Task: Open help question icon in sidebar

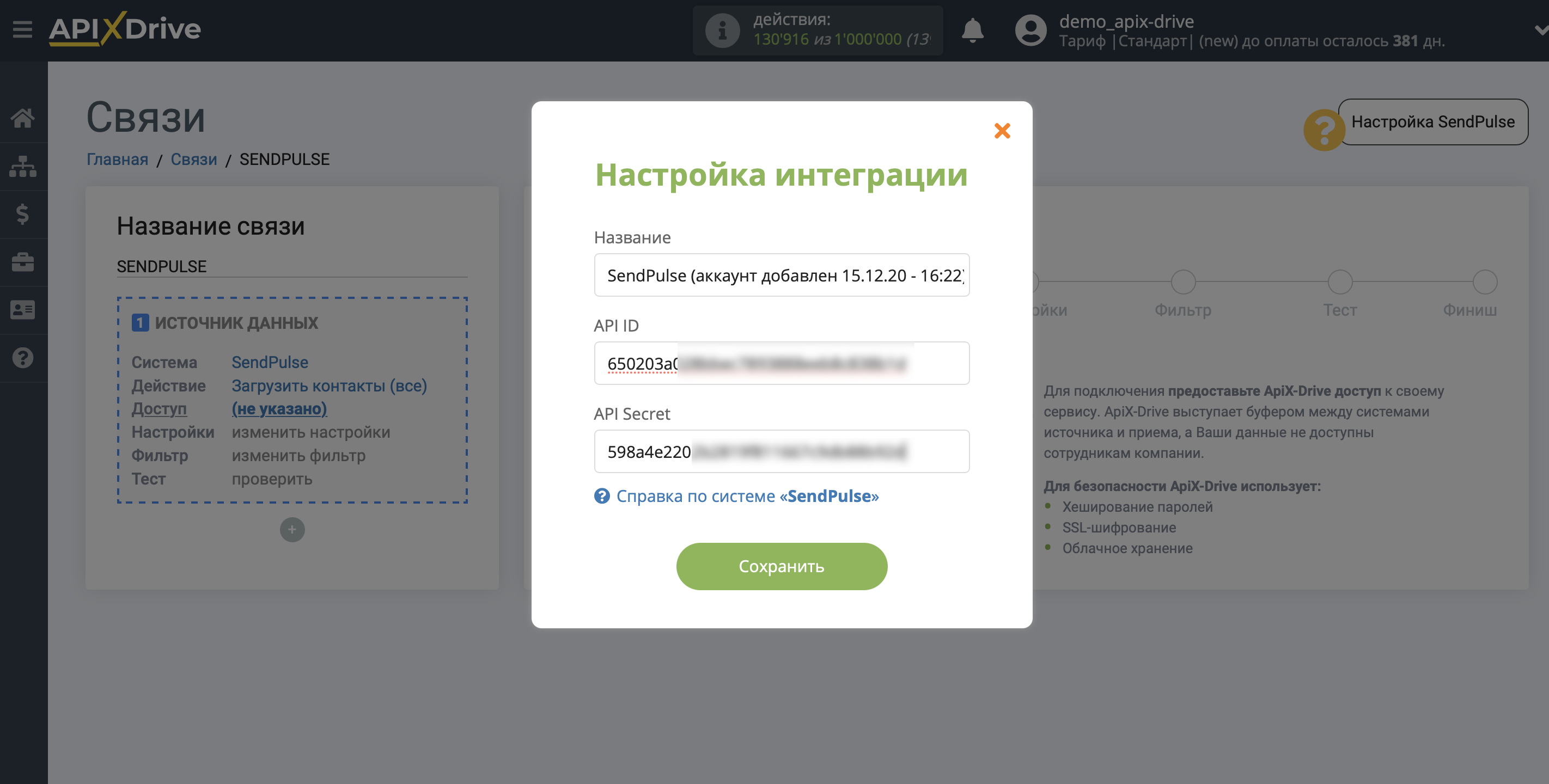Action: point(23,358)
